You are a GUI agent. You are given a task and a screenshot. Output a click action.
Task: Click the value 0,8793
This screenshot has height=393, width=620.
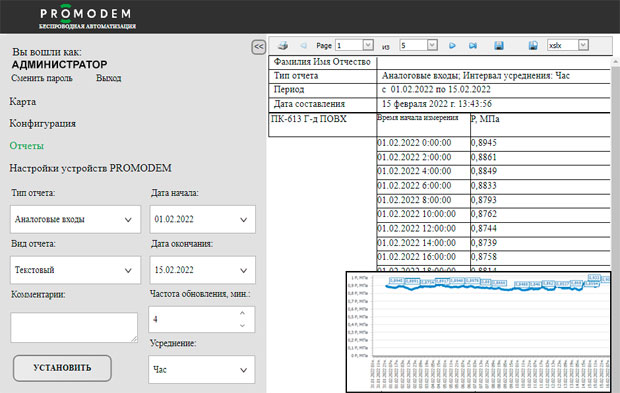pyautogui.click(x=484, y=200)
